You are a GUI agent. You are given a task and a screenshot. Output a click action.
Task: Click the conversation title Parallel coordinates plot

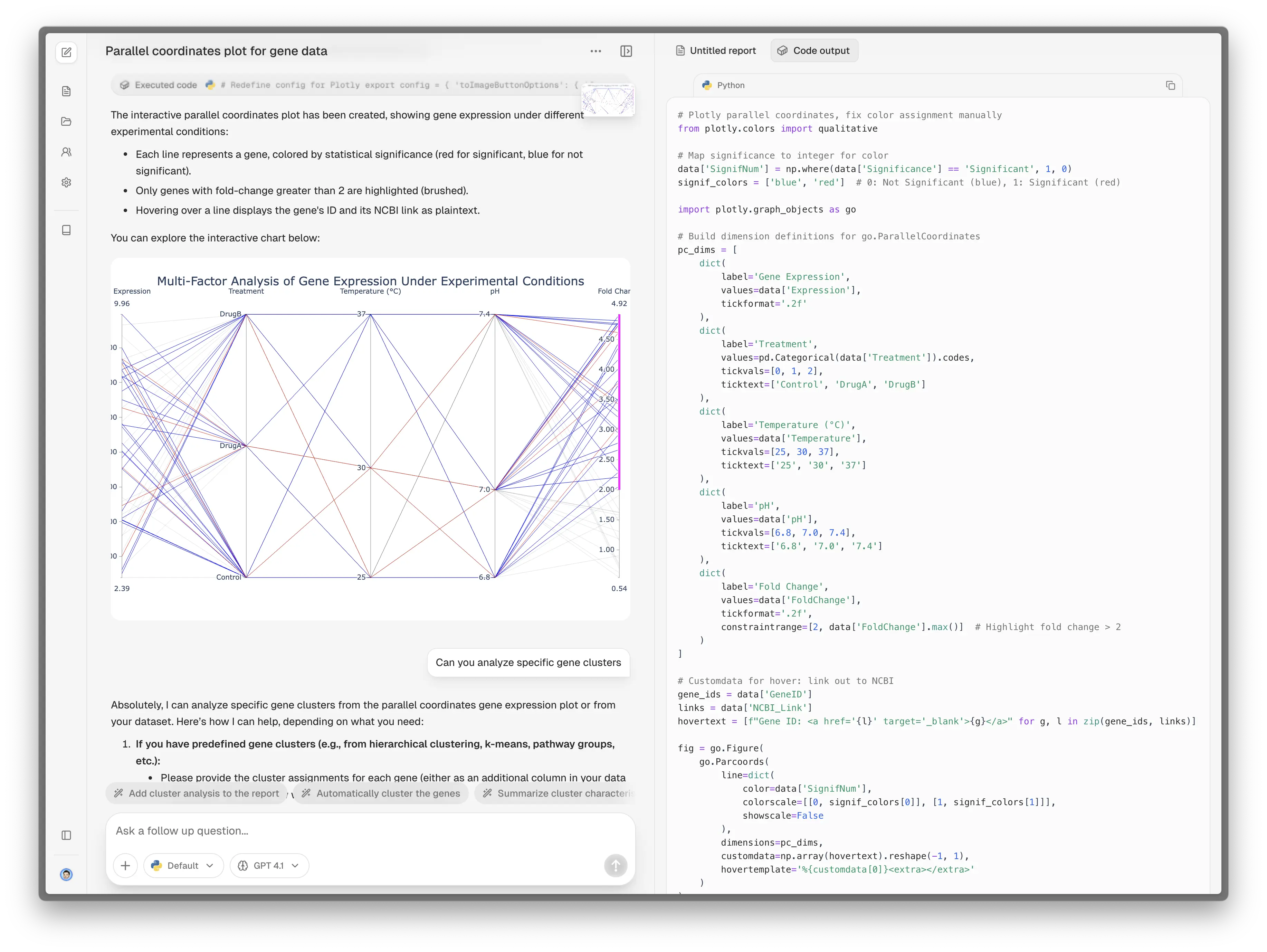(216, 51)
